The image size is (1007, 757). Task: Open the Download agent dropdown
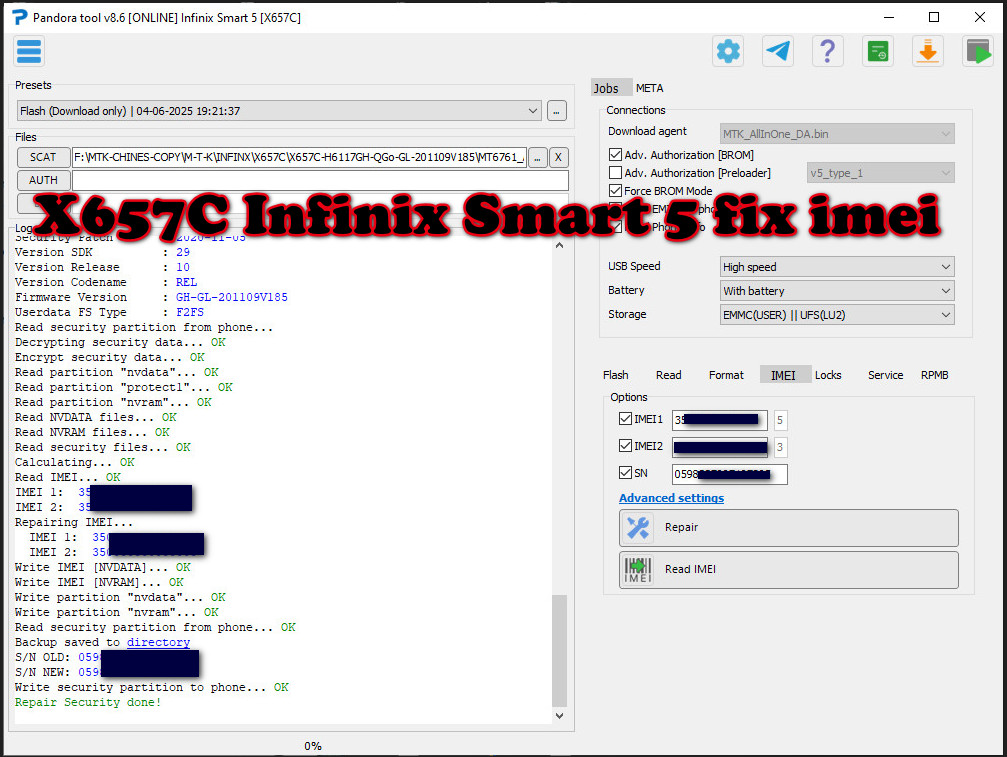tap(837, 134)
